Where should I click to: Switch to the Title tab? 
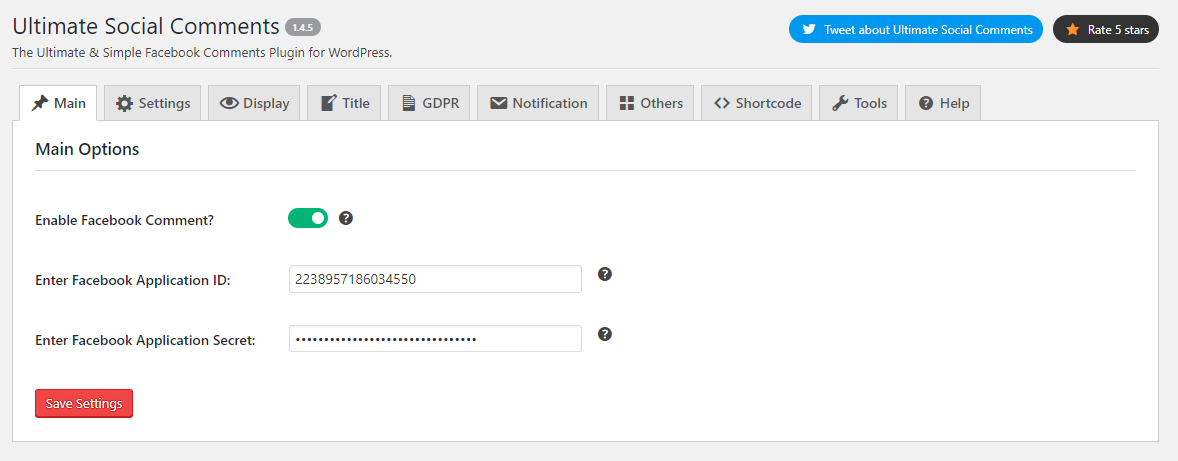pyautogui.click(x=345, y=103)
